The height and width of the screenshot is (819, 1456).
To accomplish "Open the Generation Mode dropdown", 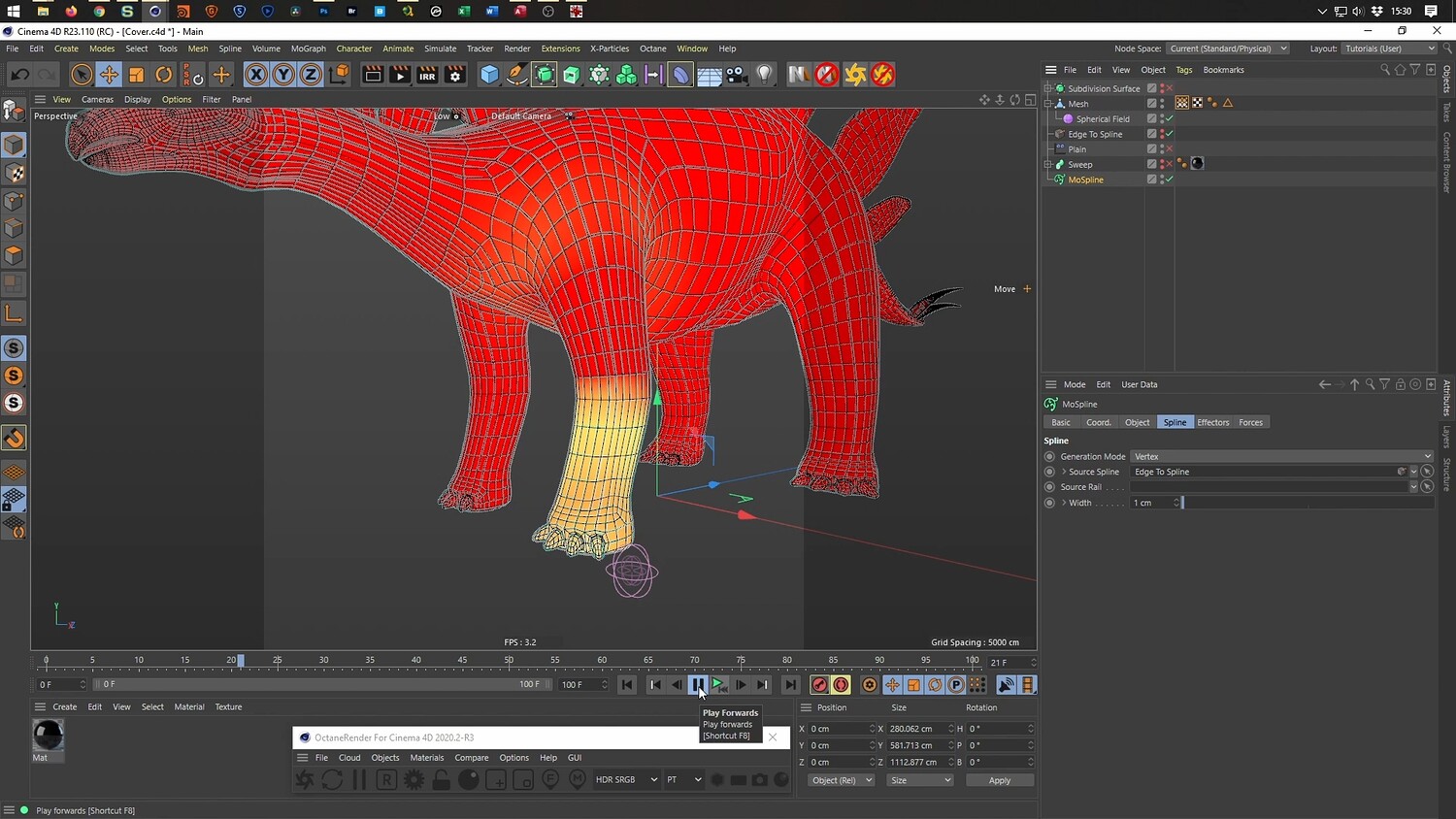I will point(1281,456).
